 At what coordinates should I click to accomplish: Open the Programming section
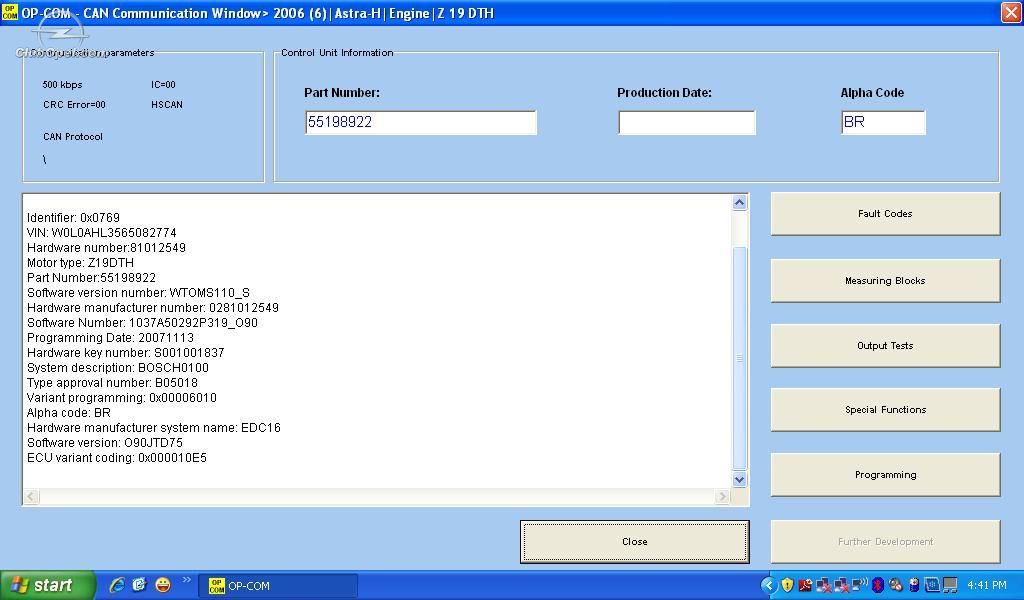[885, 475]
